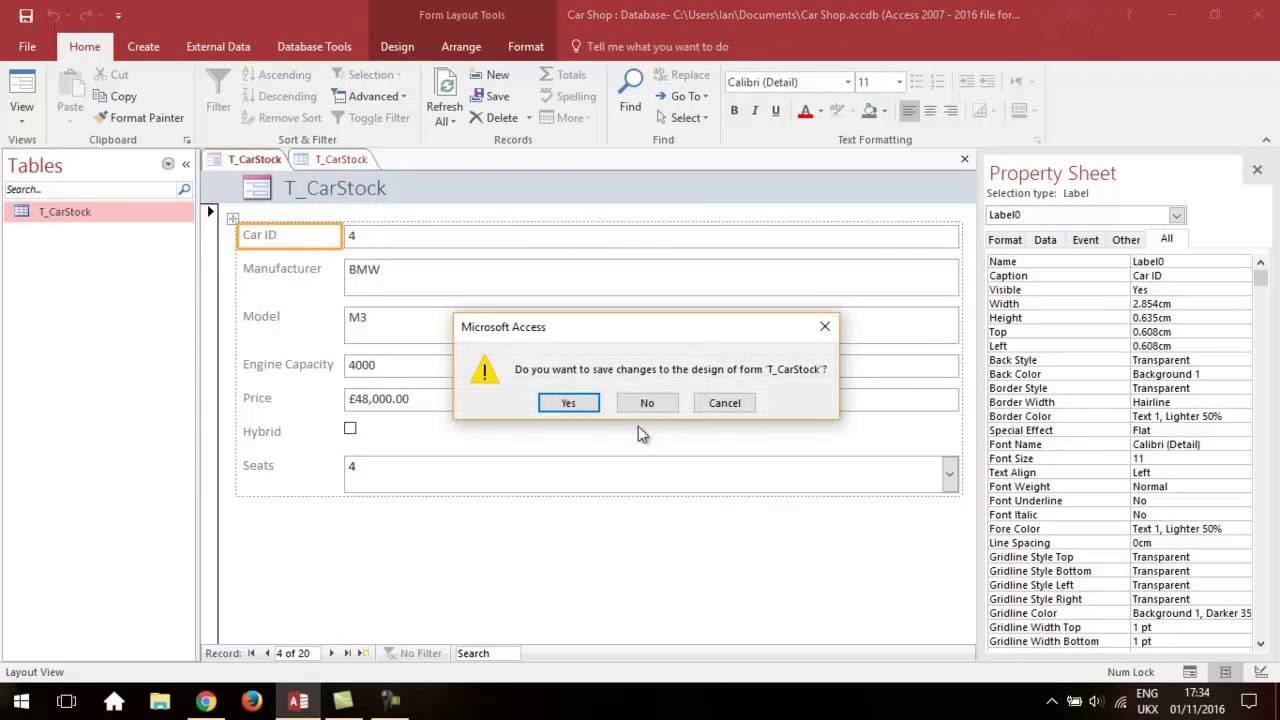Tick the Hybrid checkbox
The height and width of the screenshot is (720, 1280).
tap(350, 429)
